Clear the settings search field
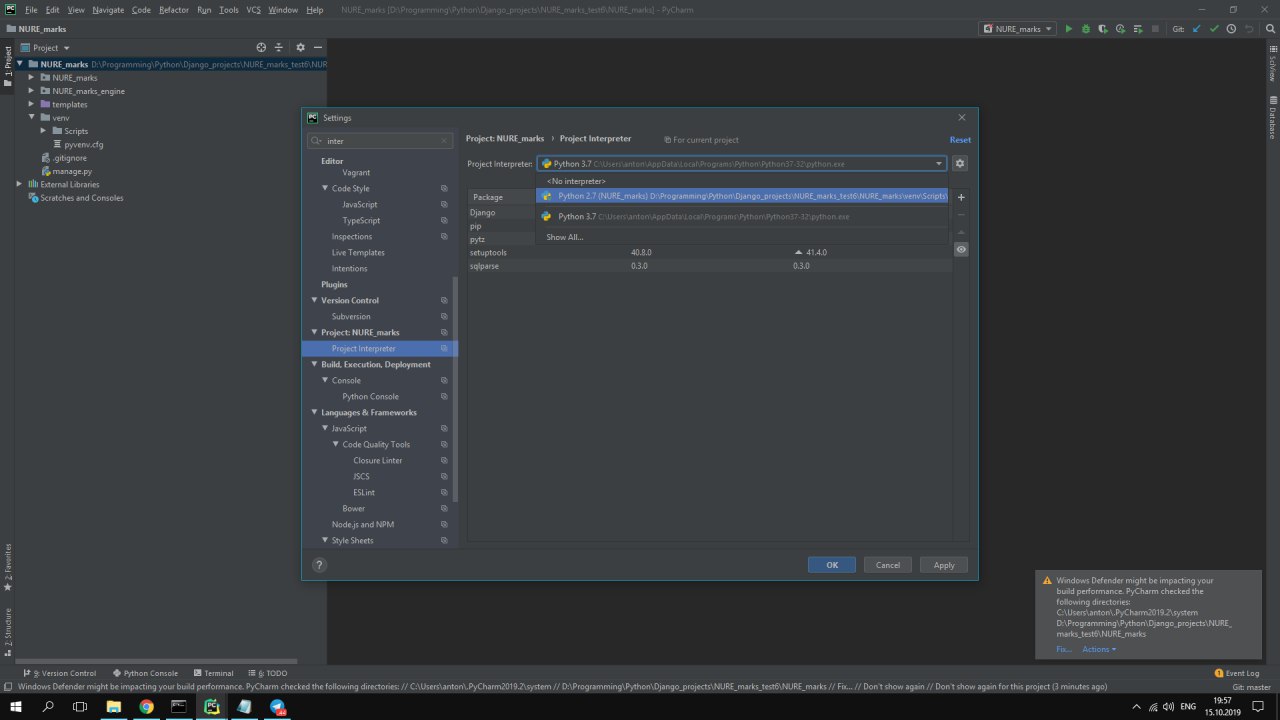 point(445,141)
